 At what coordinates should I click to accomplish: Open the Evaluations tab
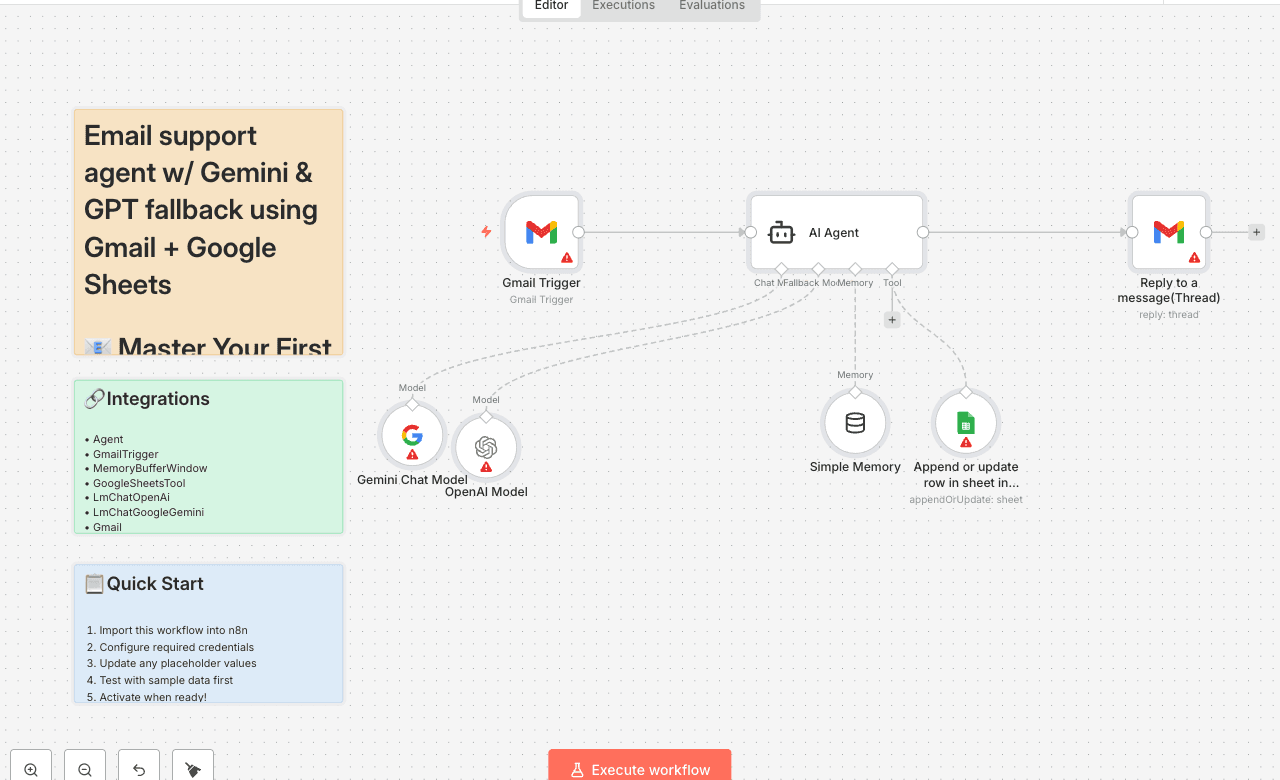711,6
